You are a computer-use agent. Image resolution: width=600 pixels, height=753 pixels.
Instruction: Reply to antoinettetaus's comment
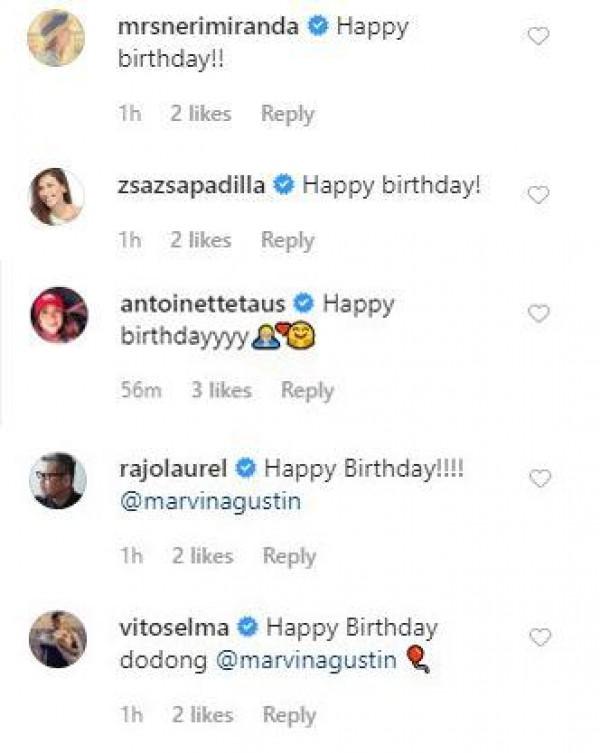(x=307, y=391)
